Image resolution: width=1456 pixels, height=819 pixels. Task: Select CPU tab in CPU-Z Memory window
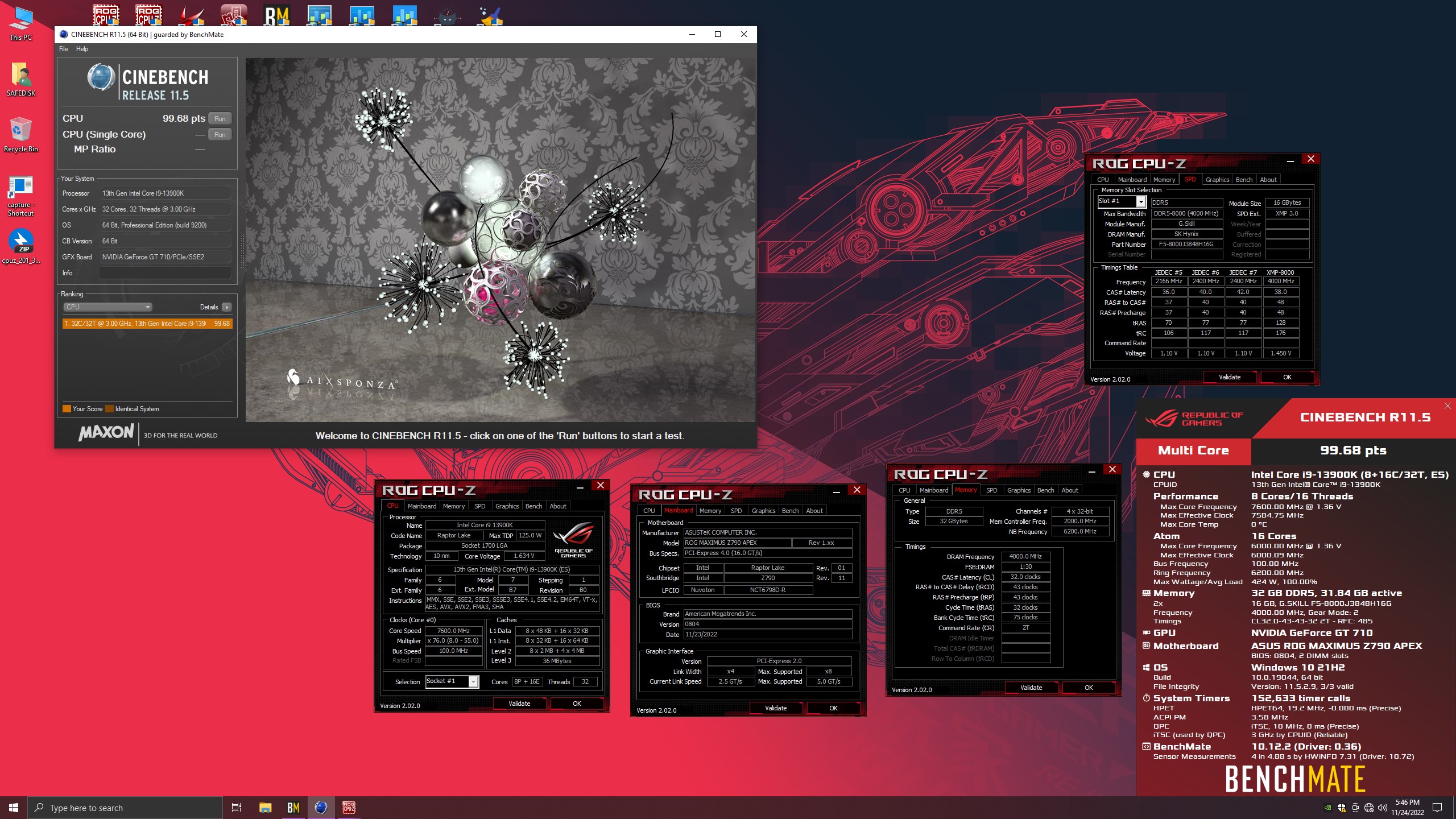click(904, 490)
